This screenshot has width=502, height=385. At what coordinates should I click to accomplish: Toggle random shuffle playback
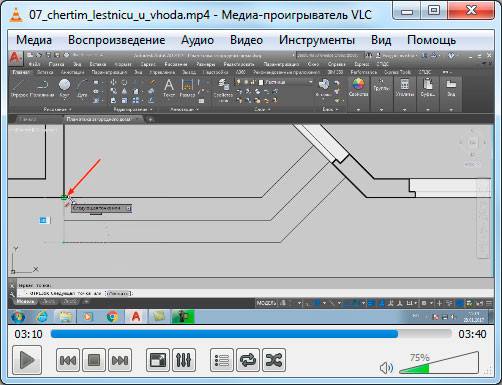[274, 360]
